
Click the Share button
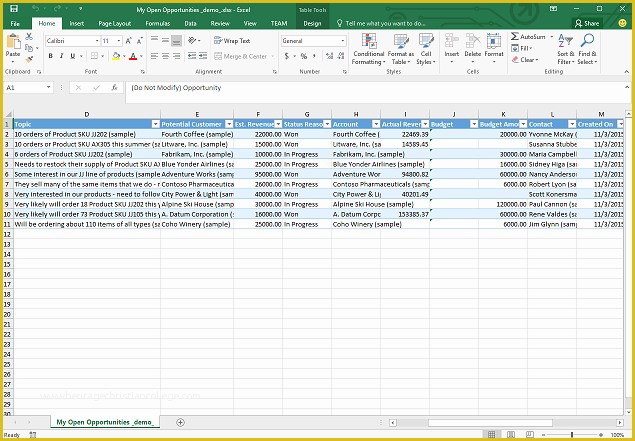click(587, 23)
